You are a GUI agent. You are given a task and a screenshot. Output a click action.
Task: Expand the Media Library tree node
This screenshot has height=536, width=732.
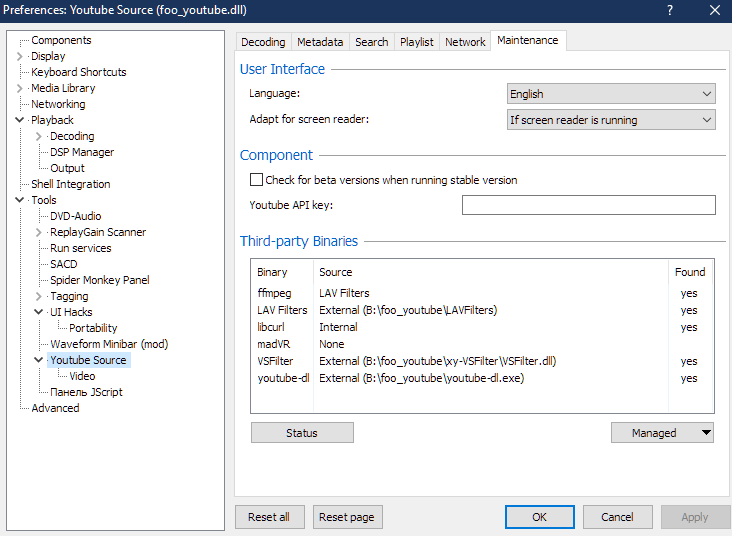click(x=21, y=89)
